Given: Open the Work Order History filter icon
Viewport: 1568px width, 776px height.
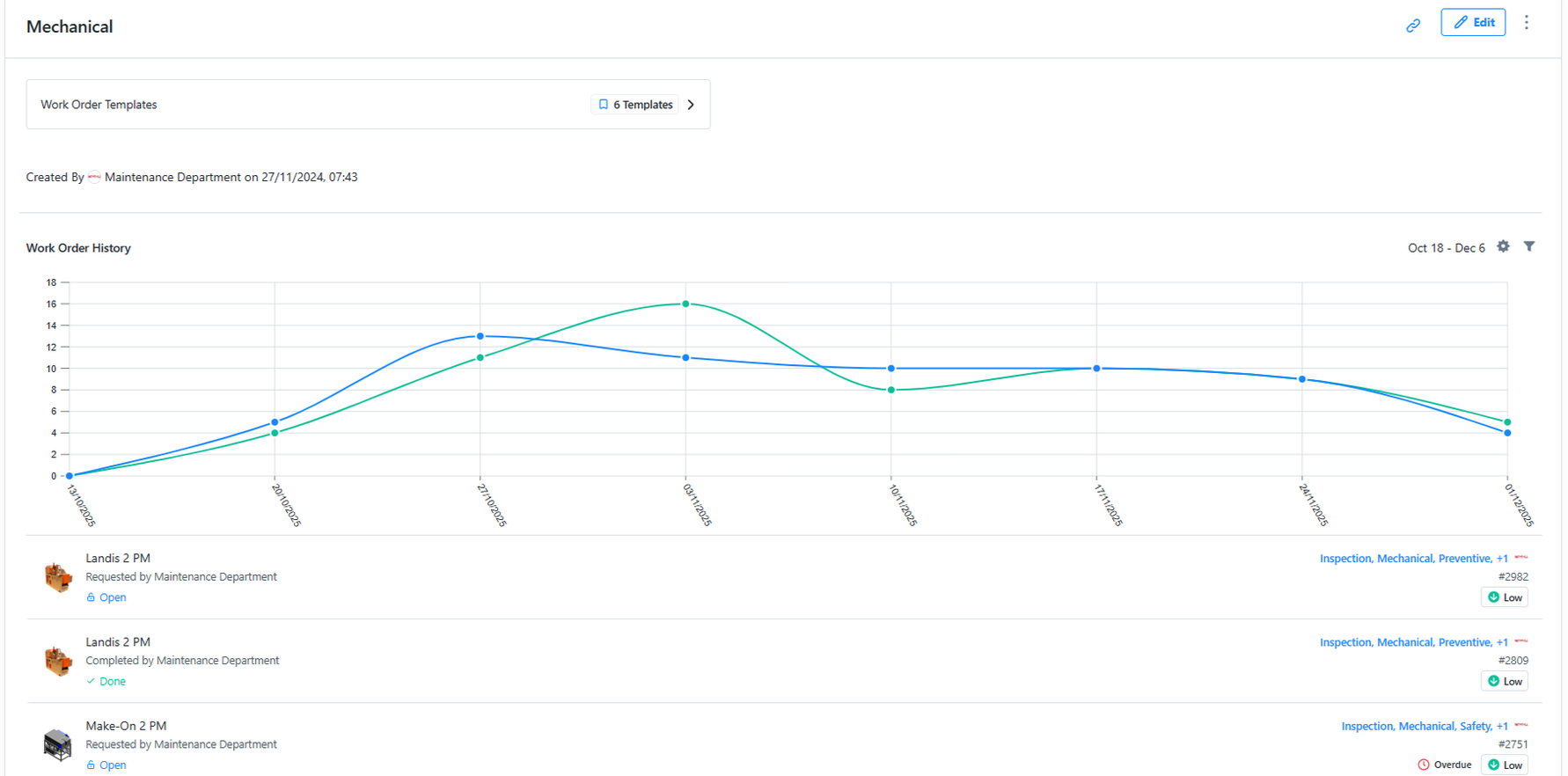Looking at the screenshot, I should coord(1529,246).
